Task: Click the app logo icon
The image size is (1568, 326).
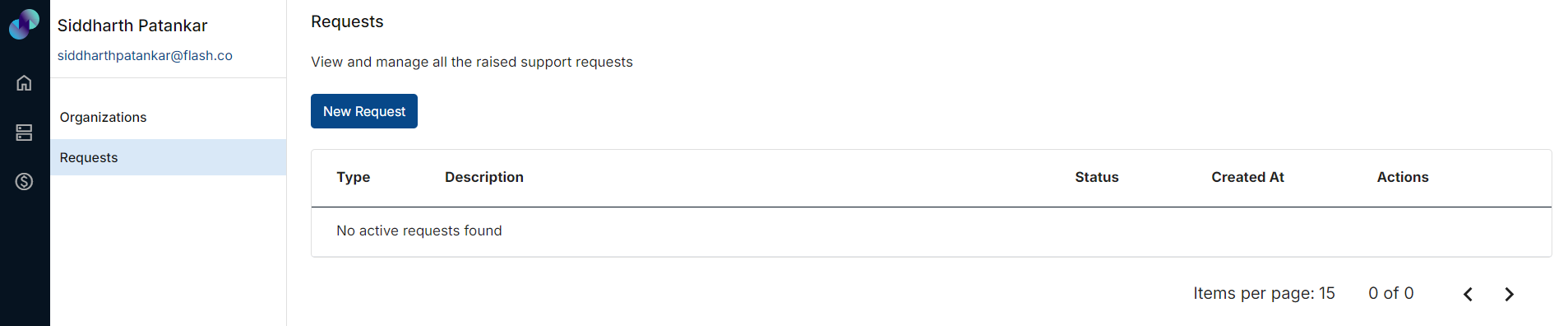Action: pos(24,24)
